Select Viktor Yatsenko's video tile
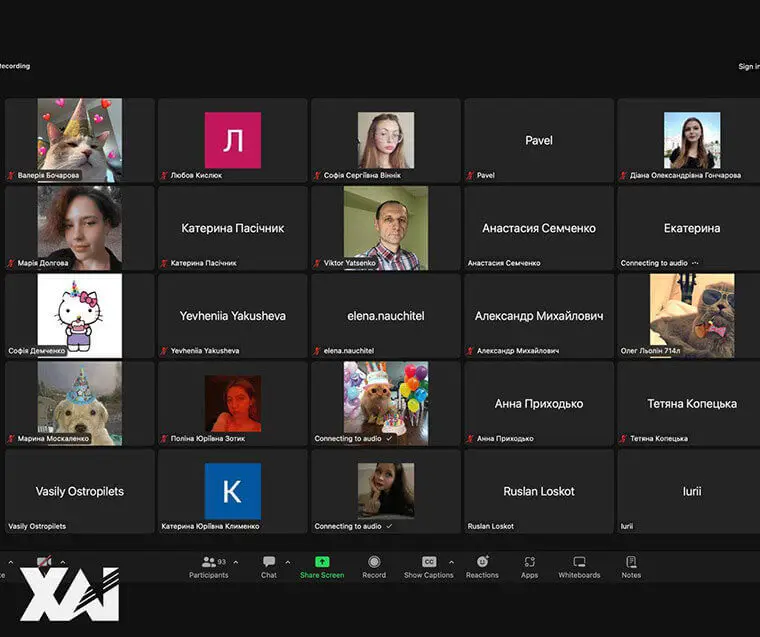The height and width of the screenshot is (637, 760). pyautogui.click(x=385, y=228)
